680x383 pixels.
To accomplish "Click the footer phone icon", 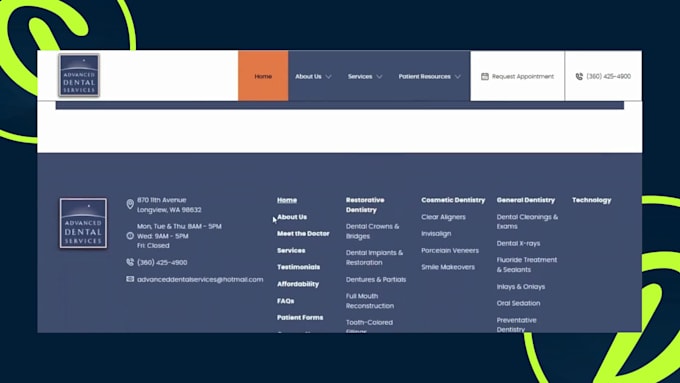I will pos(130,262).
